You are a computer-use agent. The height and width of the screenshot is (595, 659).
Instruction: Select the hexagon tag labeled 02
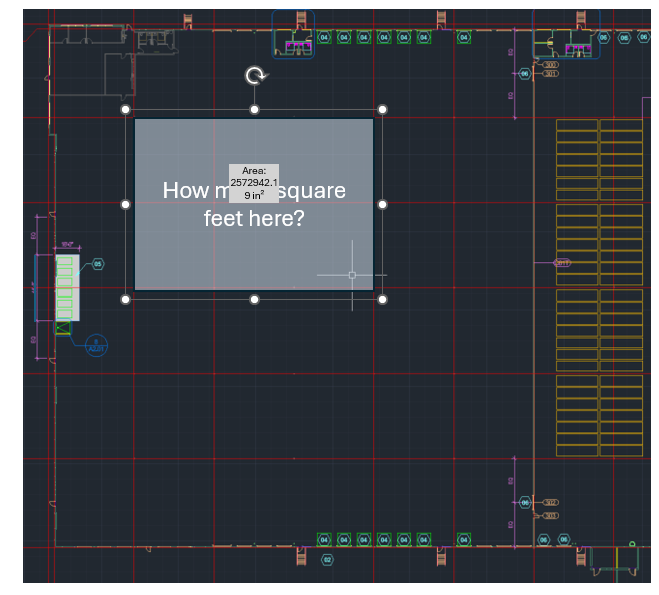(x=327, y=560)
